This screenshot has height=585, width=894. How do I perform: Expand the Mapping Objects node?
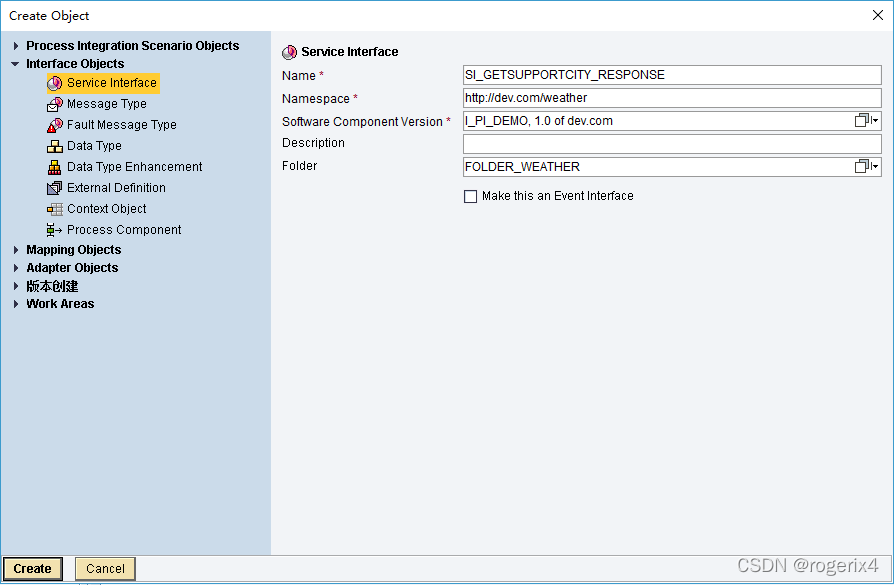click(16, 250)
